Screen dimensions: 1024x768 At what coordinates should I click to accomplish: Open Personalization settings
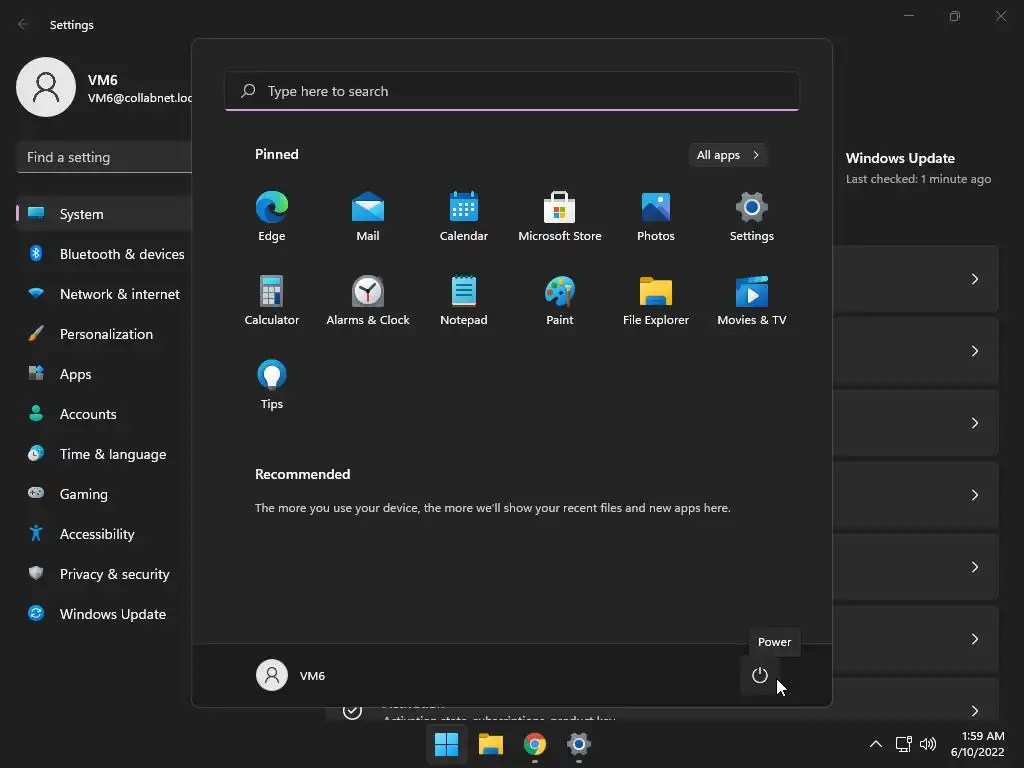click(x=104, y=334)
